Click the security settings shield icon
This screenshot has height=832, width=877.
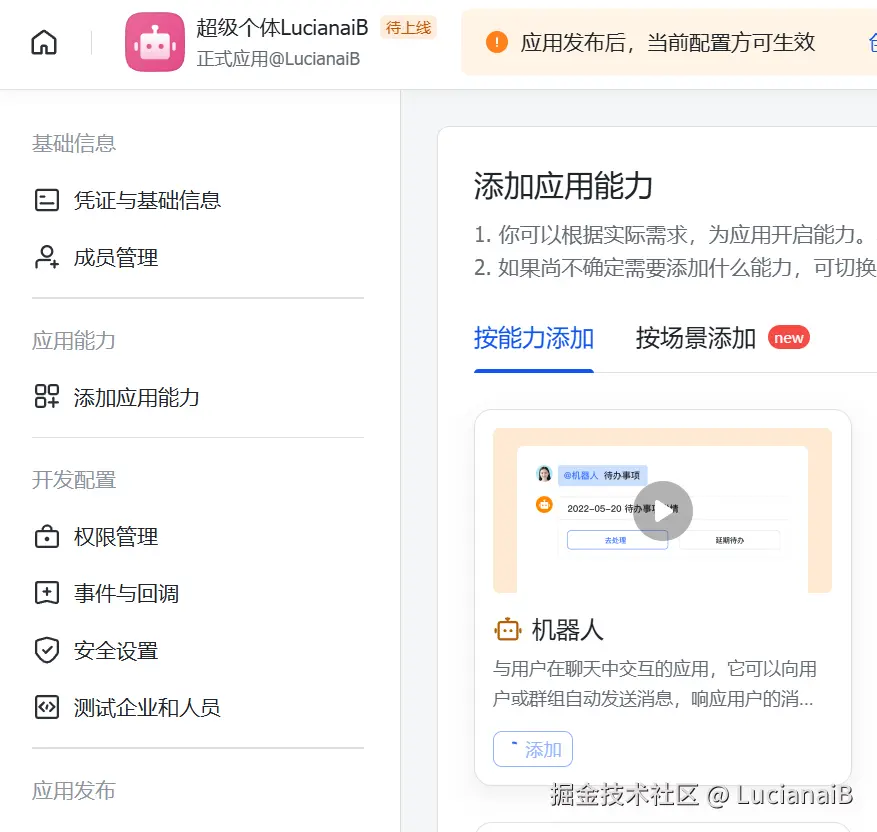[x=47, y=650]
